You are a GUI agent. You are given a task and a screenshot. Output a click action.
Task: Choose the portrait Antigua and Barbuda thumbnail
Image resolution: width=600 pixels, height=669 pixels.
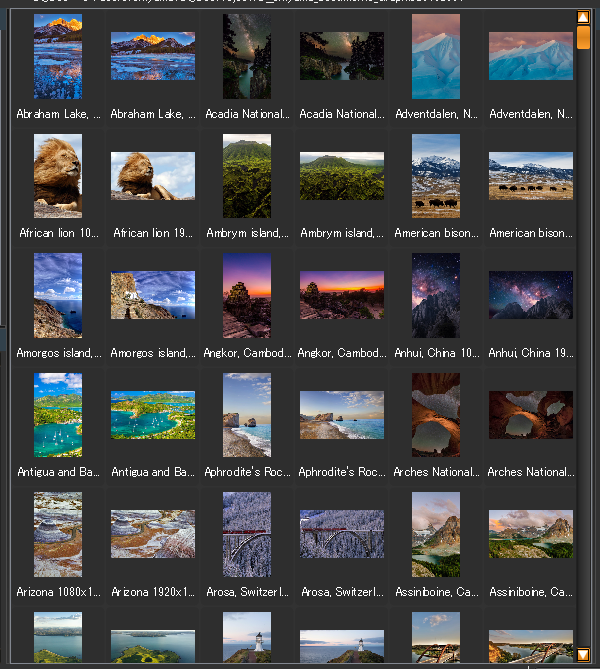tap(58, 415)
